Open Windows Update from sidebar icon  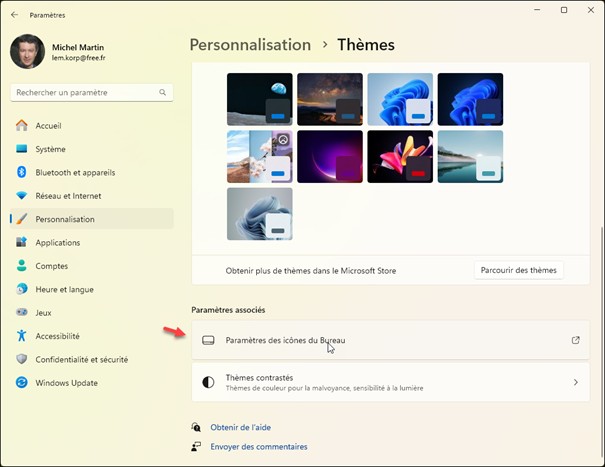22,383
